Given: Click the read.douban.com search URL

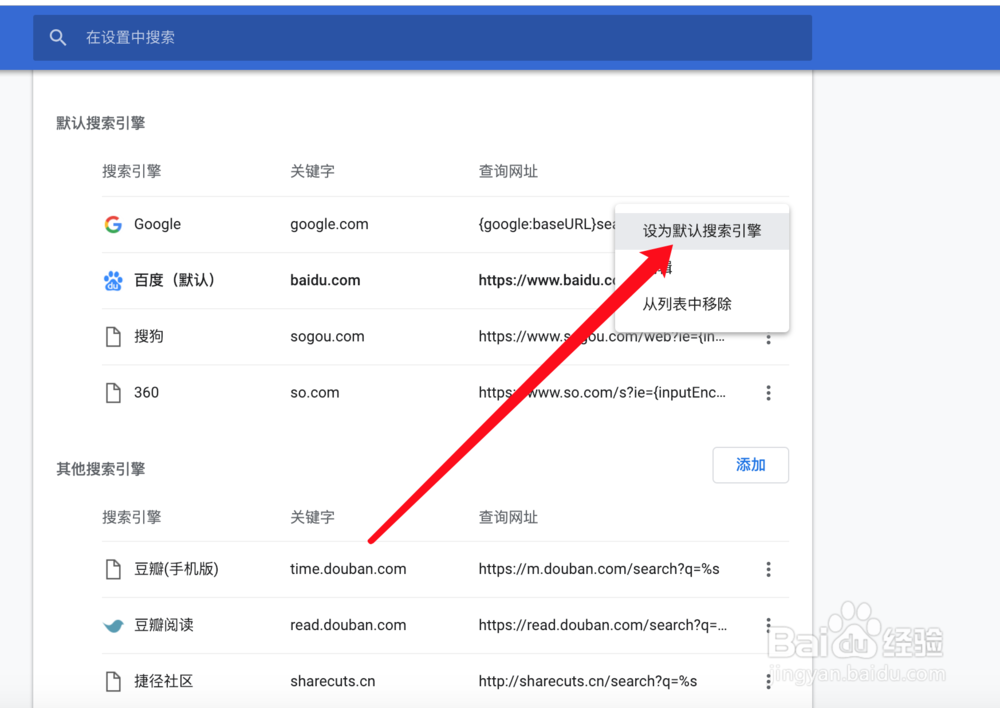Looking at the screenshot, I should click(603, 625).
